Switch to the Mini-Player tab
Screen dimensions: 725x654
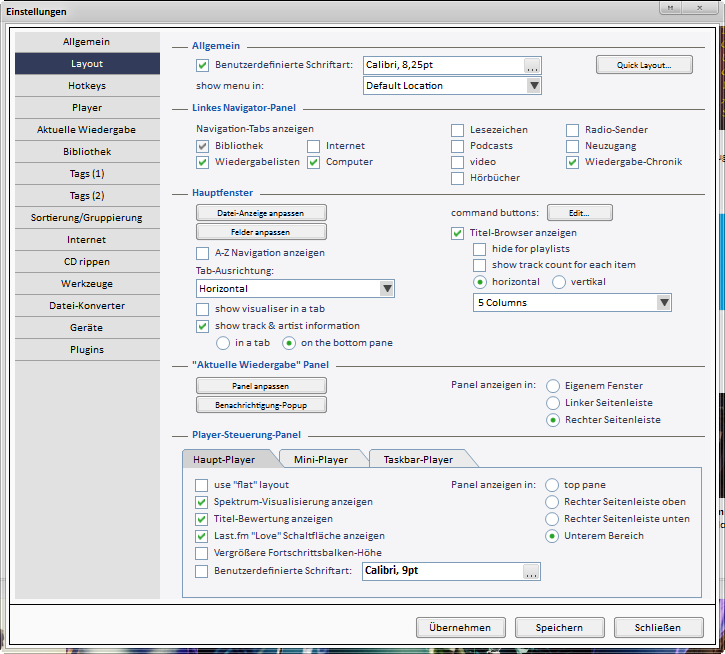(x=321, y=460)
